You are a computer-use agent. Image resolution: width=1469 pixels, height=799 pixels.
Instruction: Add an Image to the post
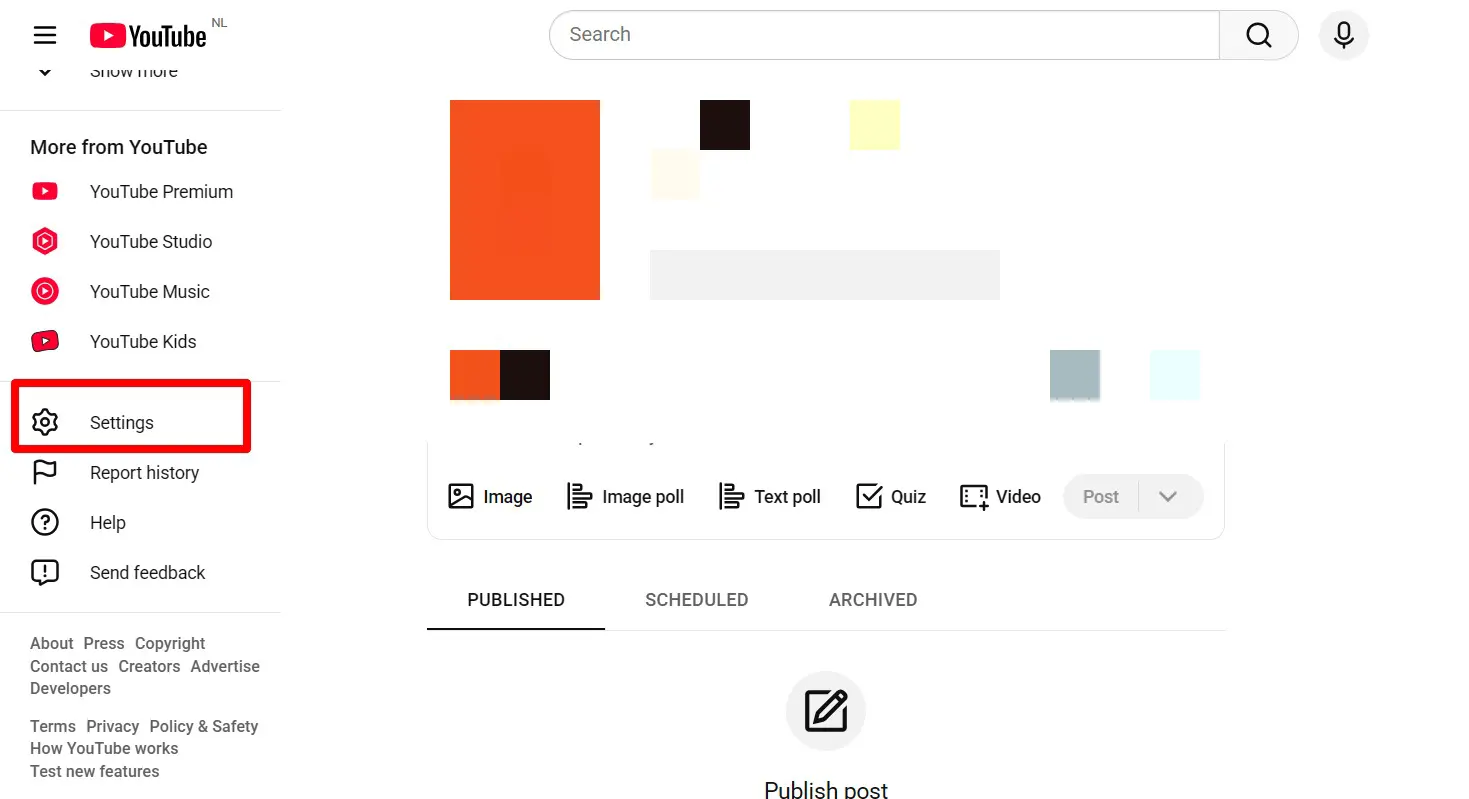pos(490,497)
